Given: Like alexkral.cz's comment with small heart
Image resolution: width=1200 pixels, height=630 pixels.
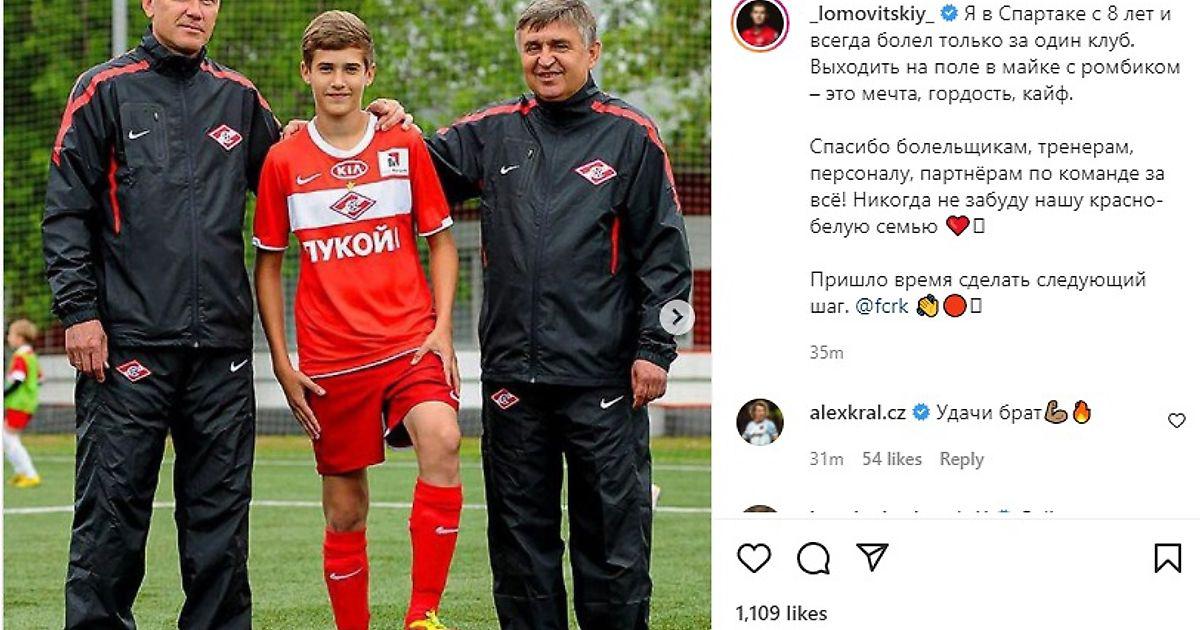Looking at the screenshot, I should 1177,421.
